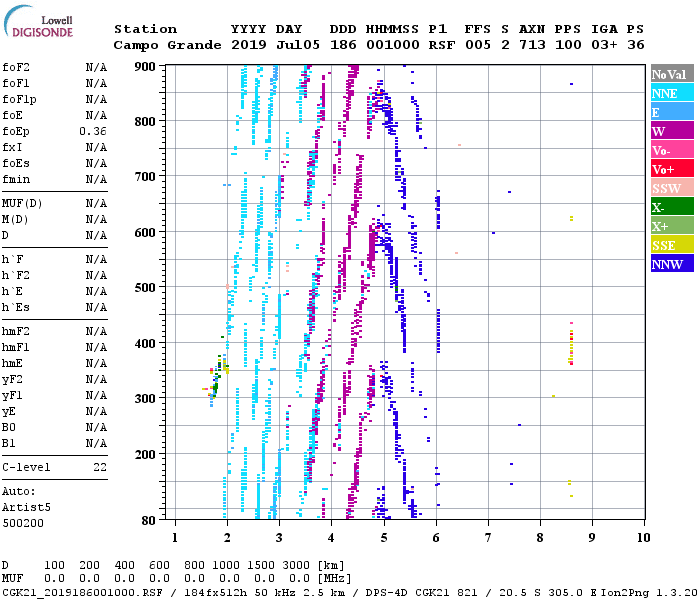Click the 10 MHz frequency axis label

point(643,538)
